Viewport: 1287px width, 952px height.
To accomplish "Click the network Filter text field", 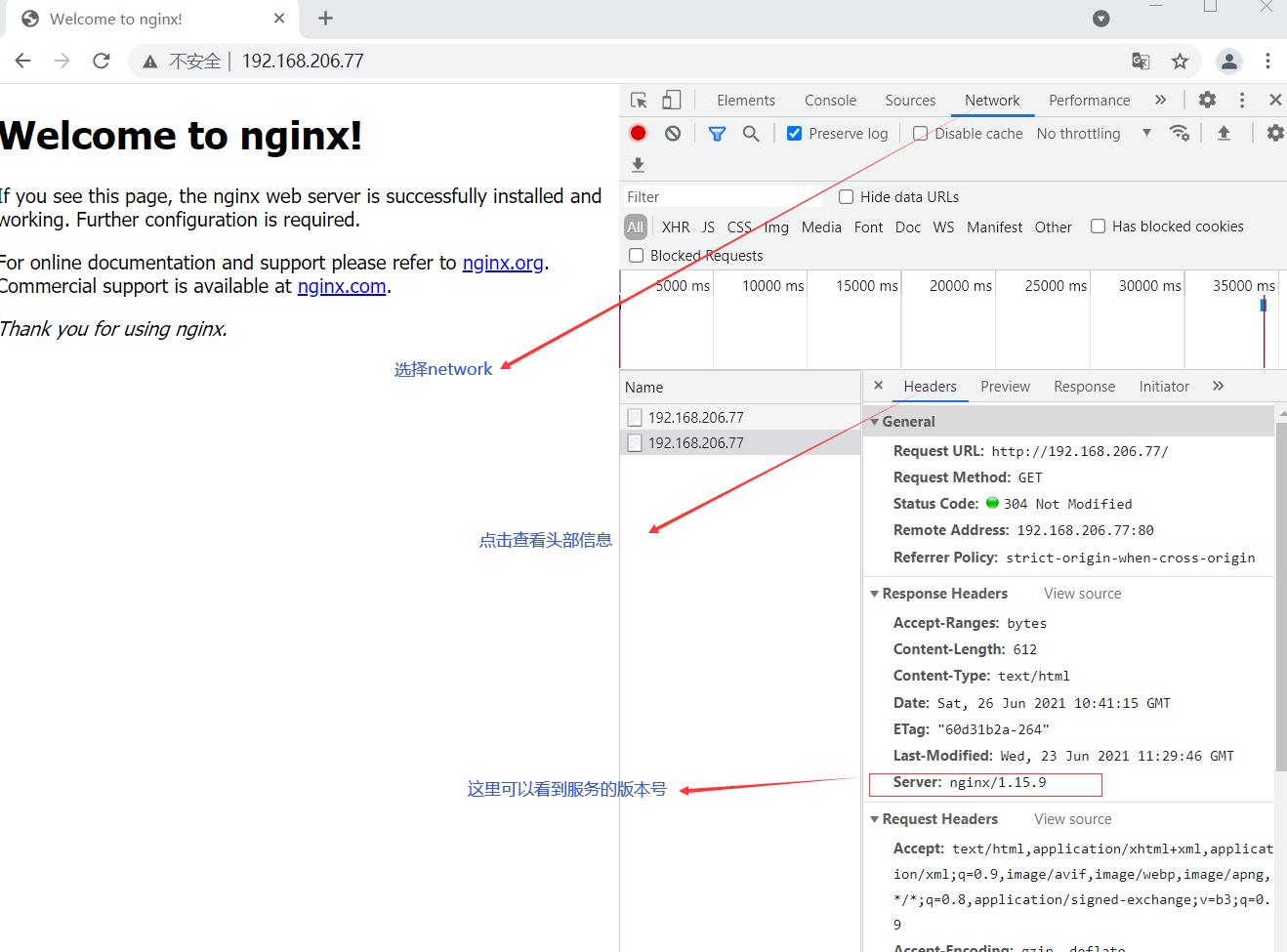I will [723, 197].
